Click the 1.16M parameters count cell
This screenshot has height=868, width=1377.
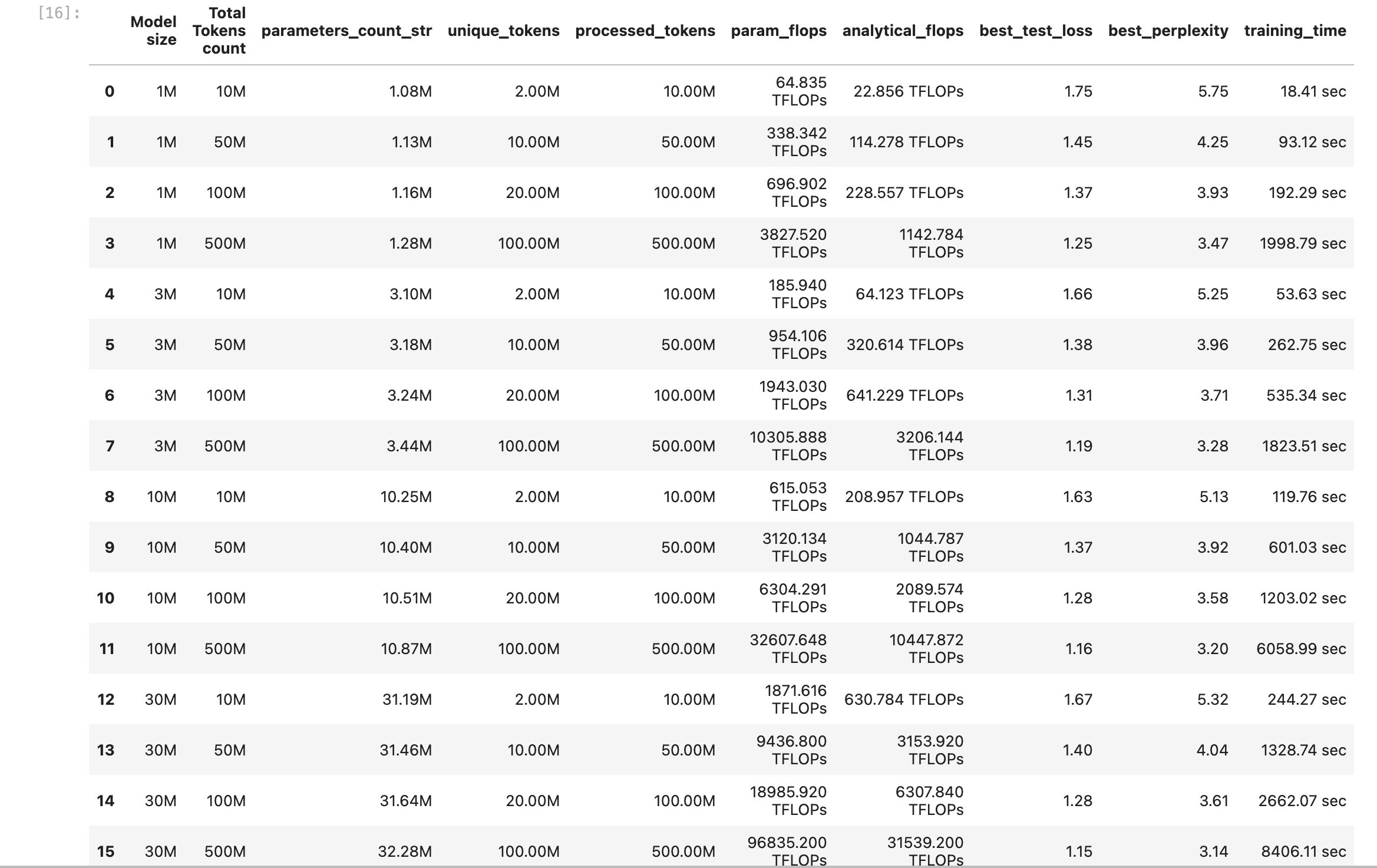(411, 193)
